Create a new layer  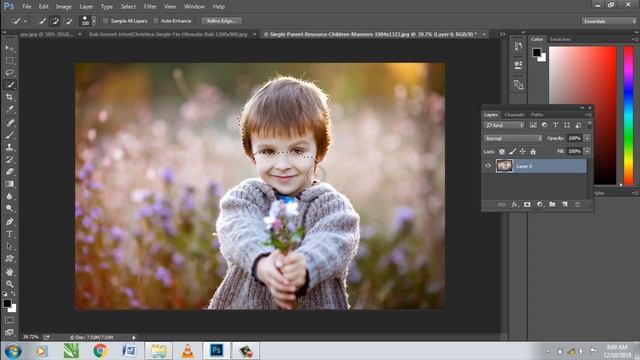(565, 204)
